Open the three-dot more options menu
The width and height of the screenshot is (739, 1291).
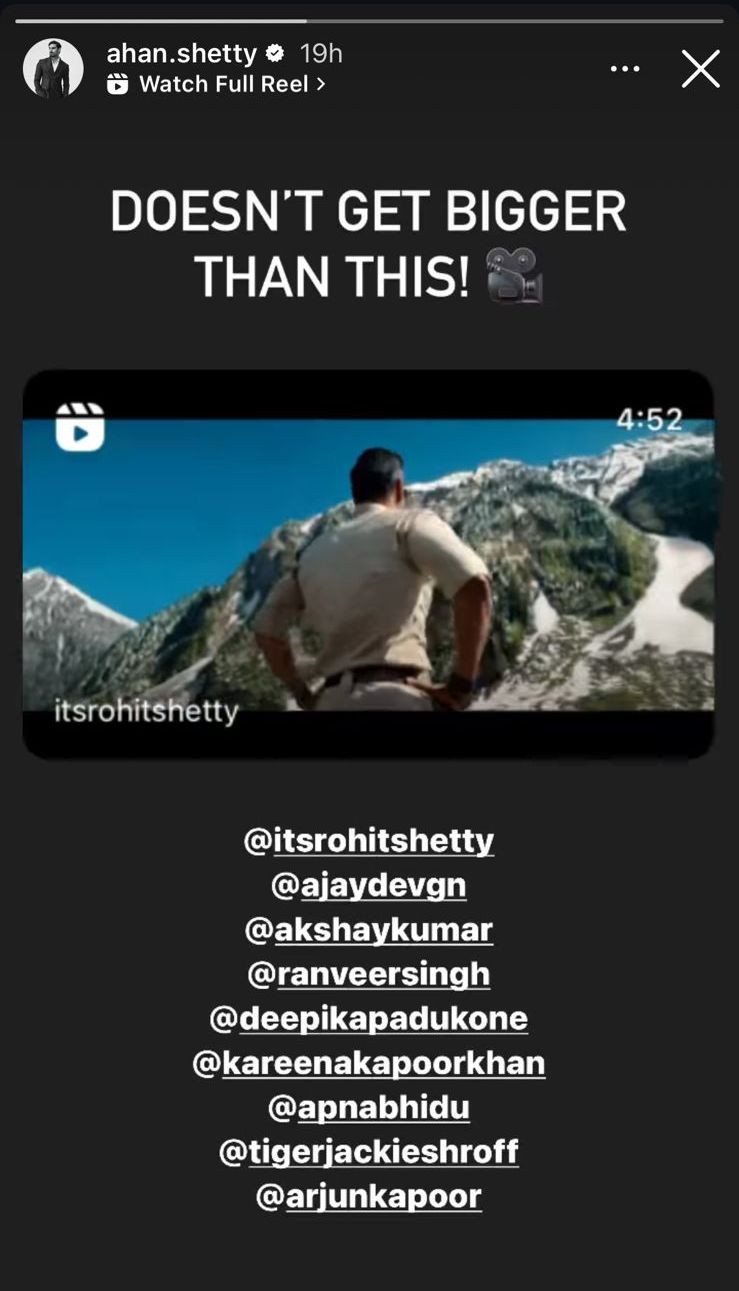[625, 69]
